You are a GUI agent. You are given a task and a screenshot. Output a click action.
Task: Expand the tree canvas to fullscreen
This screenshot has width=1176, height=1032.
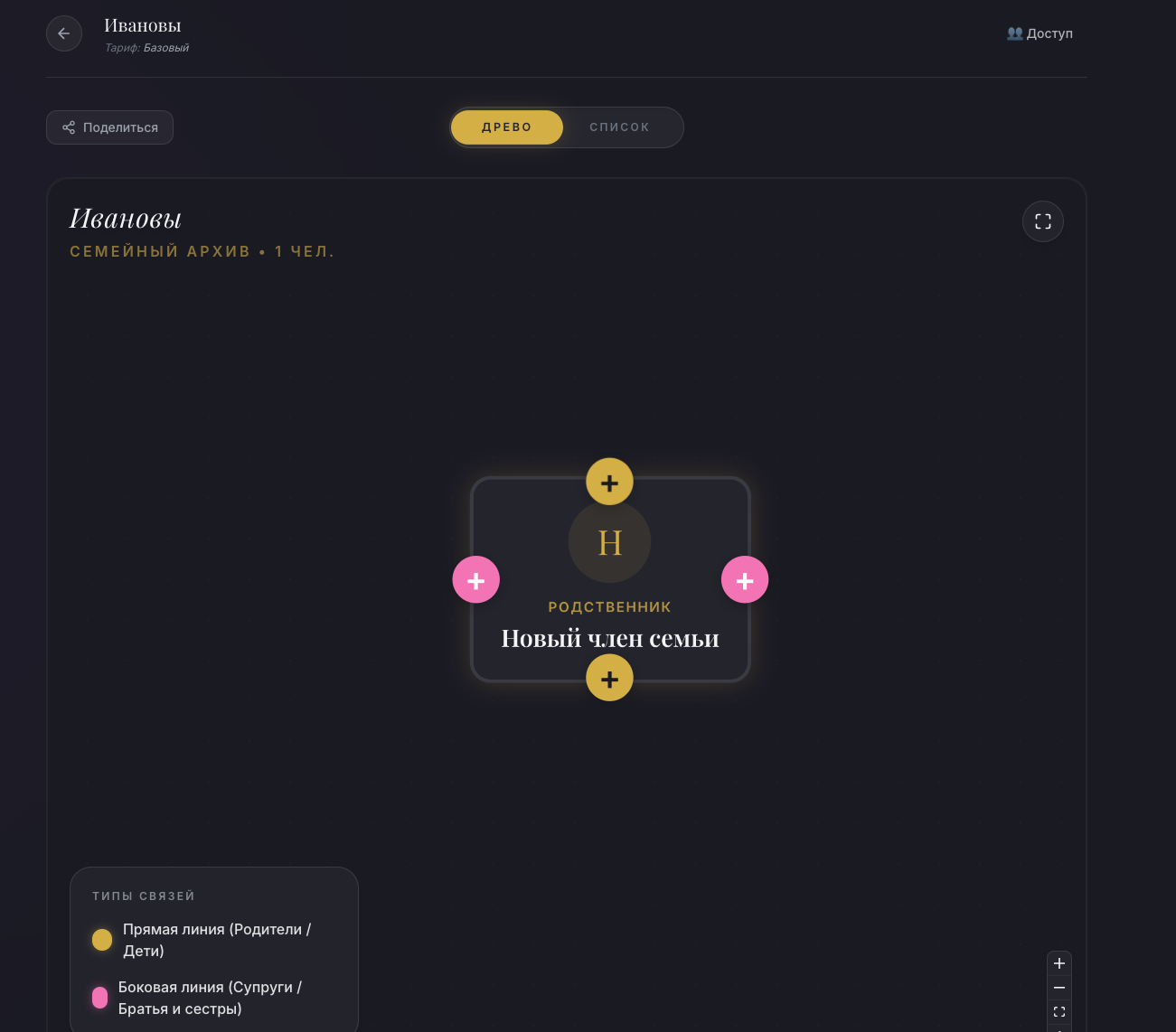coord(1042,221)
